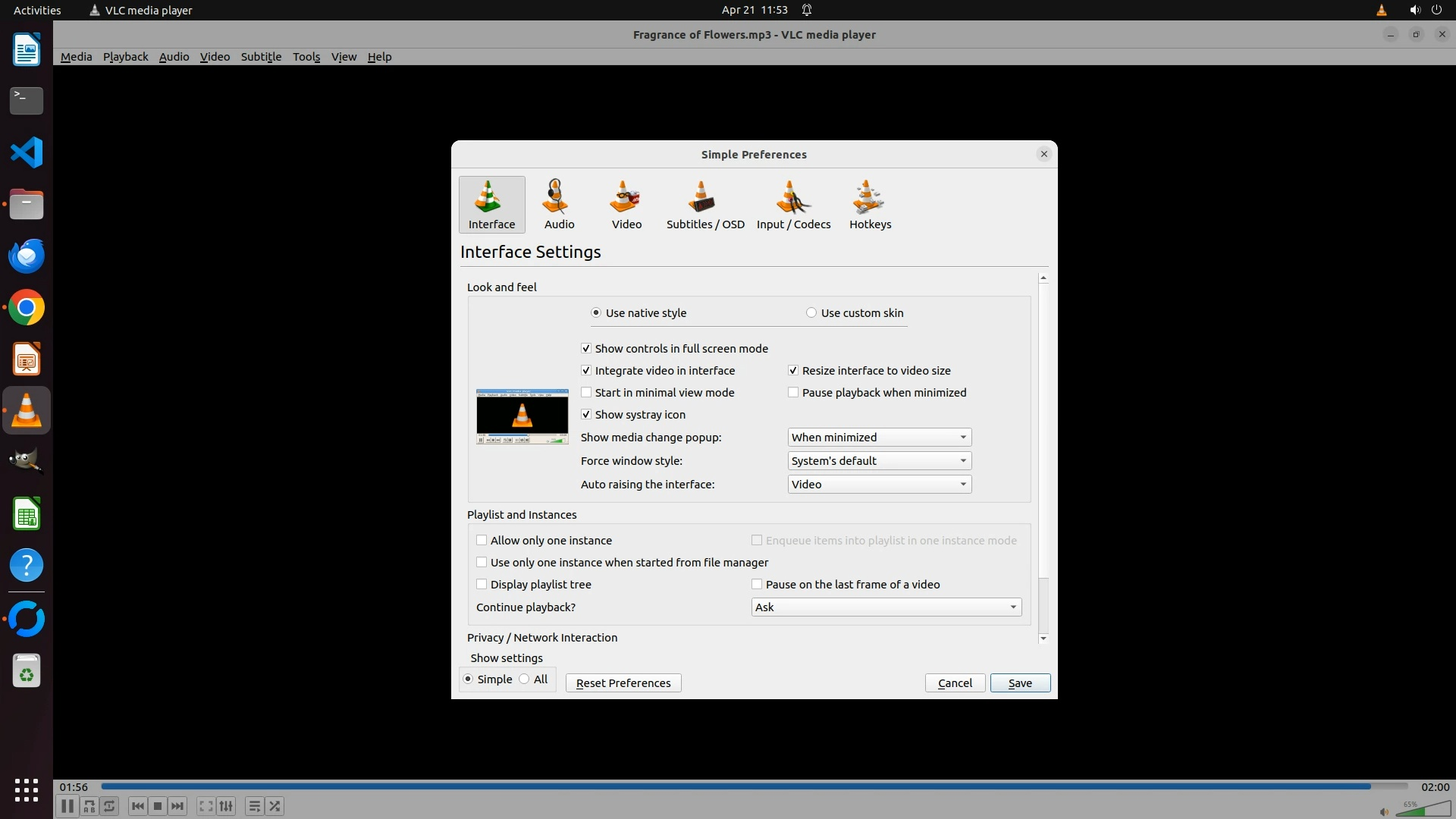The height and width of the screenshot is (819, 1456).
Task: Open the Input / Codecs preferences category
Action: click(793, 204)
